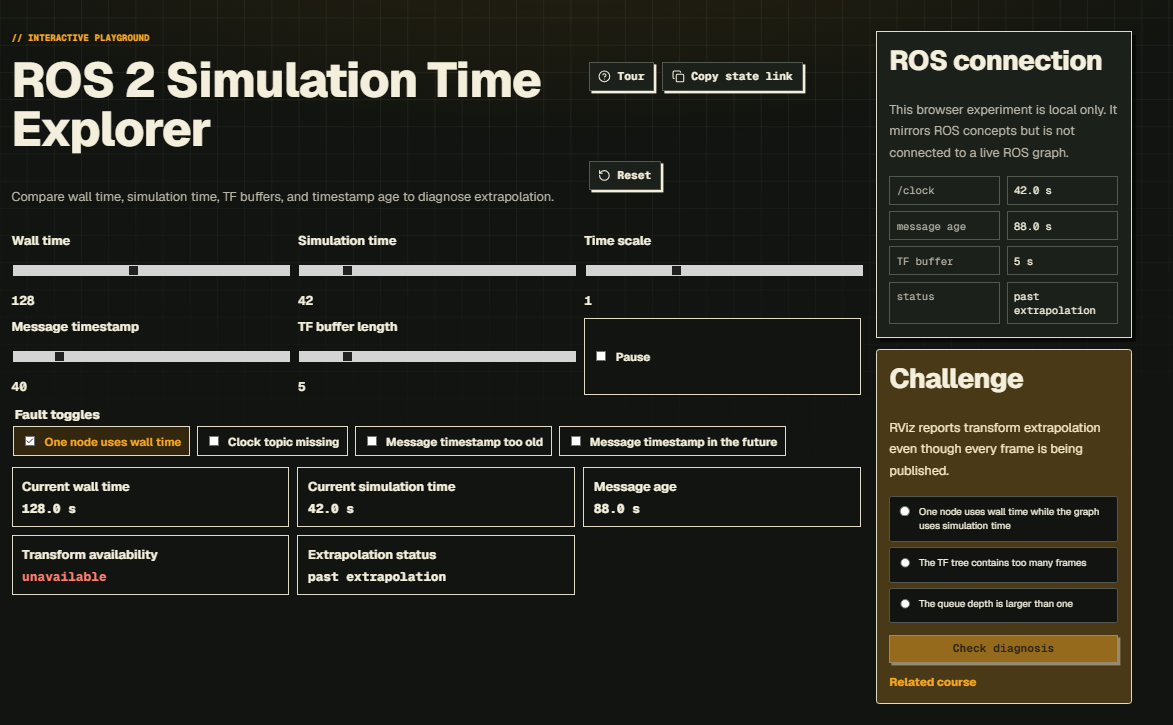Toggle Clock topic missing fault
1173x725 pixels.
[x=214, y=441]
